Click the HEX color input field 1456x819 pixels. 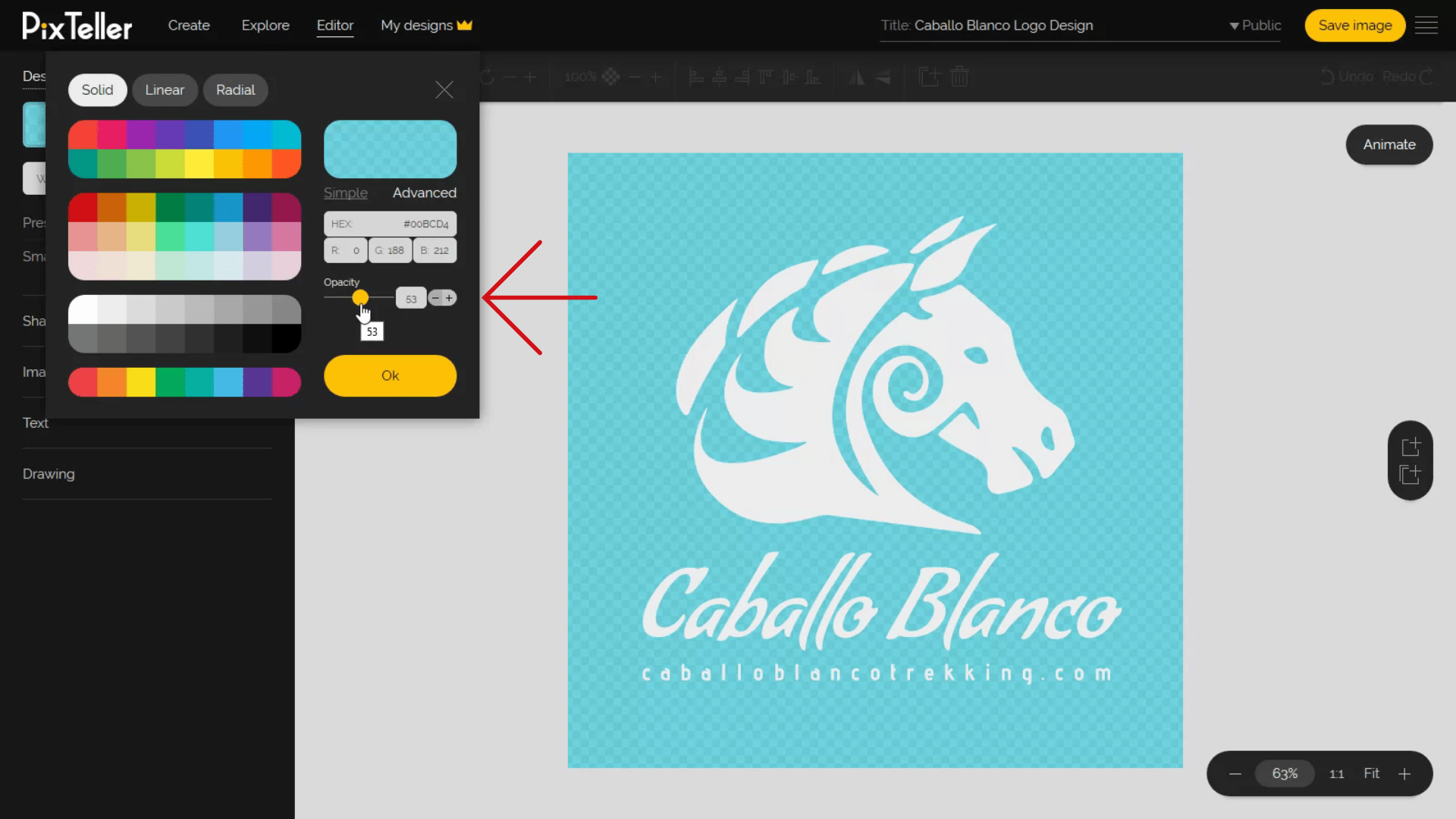(x=391, y=224)
